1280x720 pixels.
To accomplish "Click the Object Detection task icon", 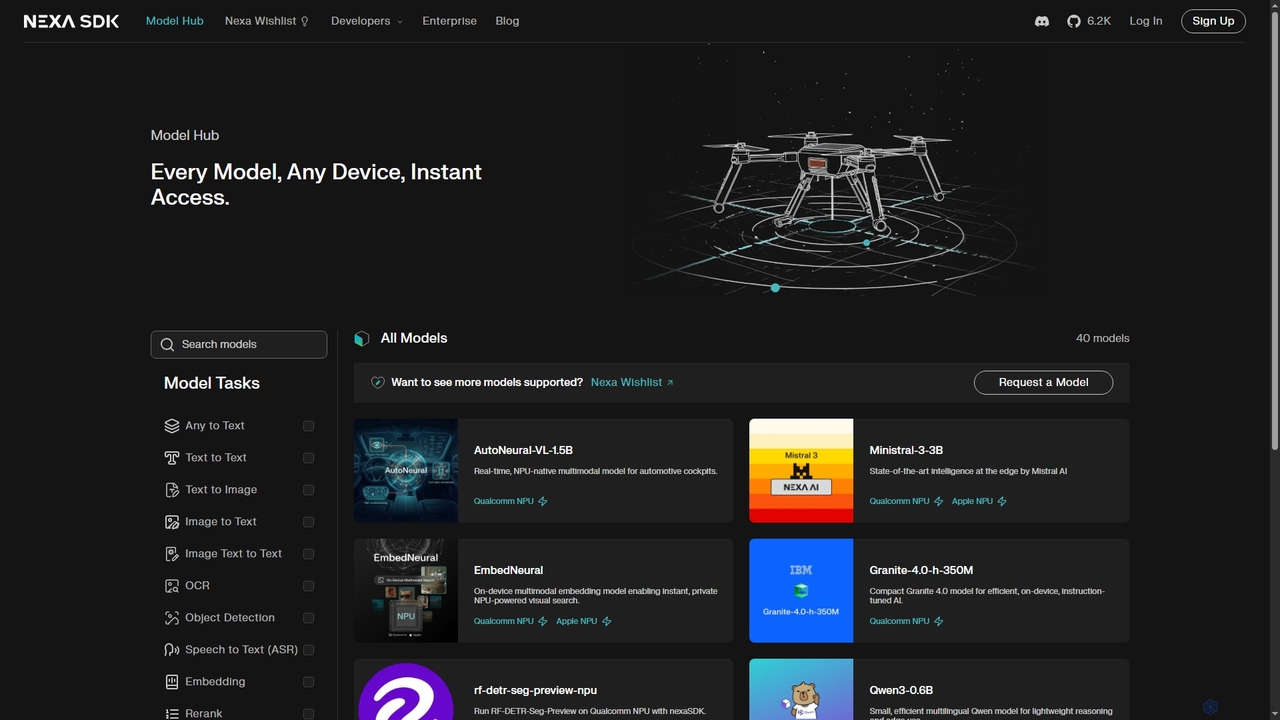I will (172, 618).
